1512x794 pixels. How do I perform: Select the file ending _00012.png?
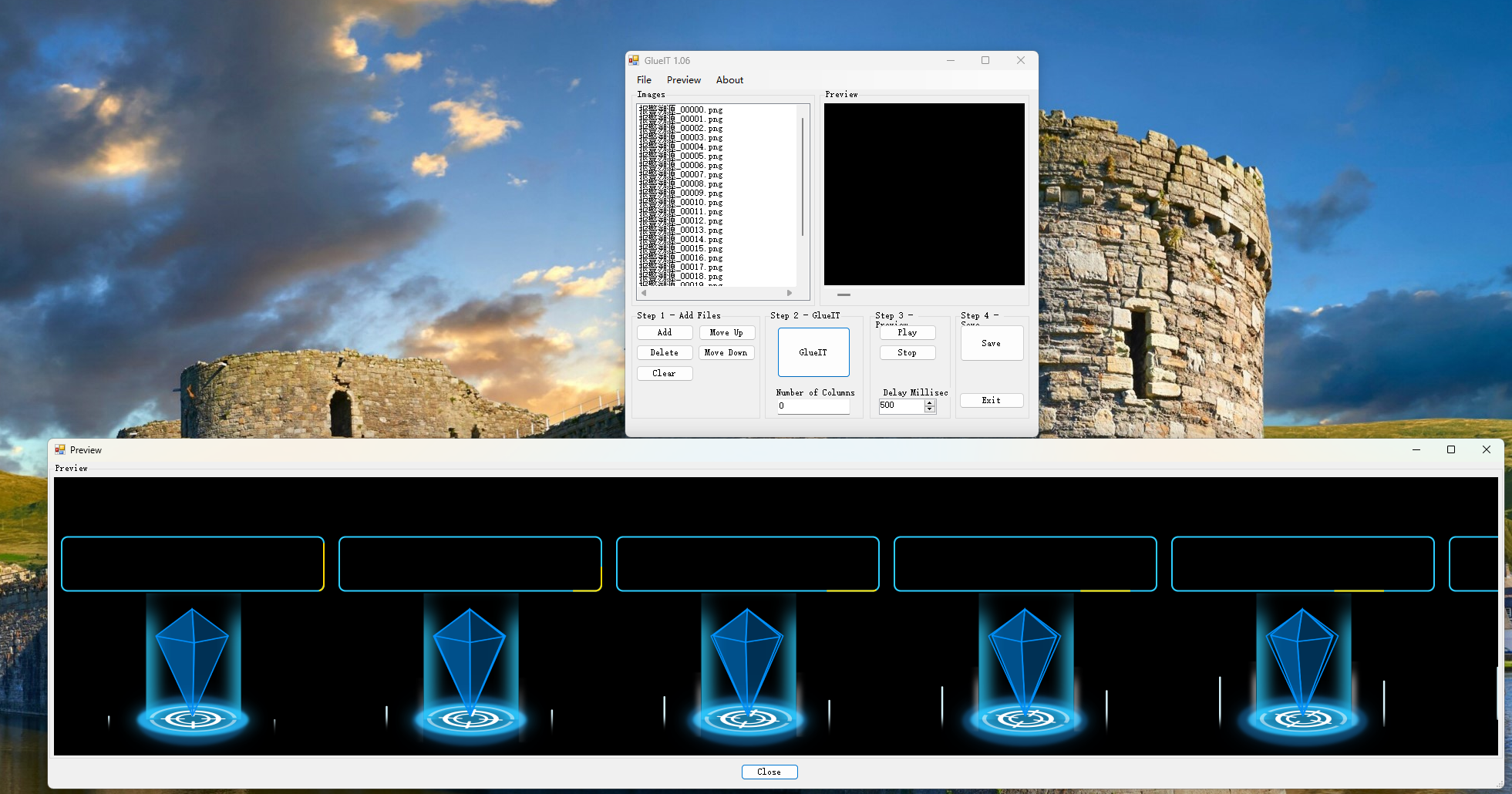pyautogui.click(x=682, y=220)
